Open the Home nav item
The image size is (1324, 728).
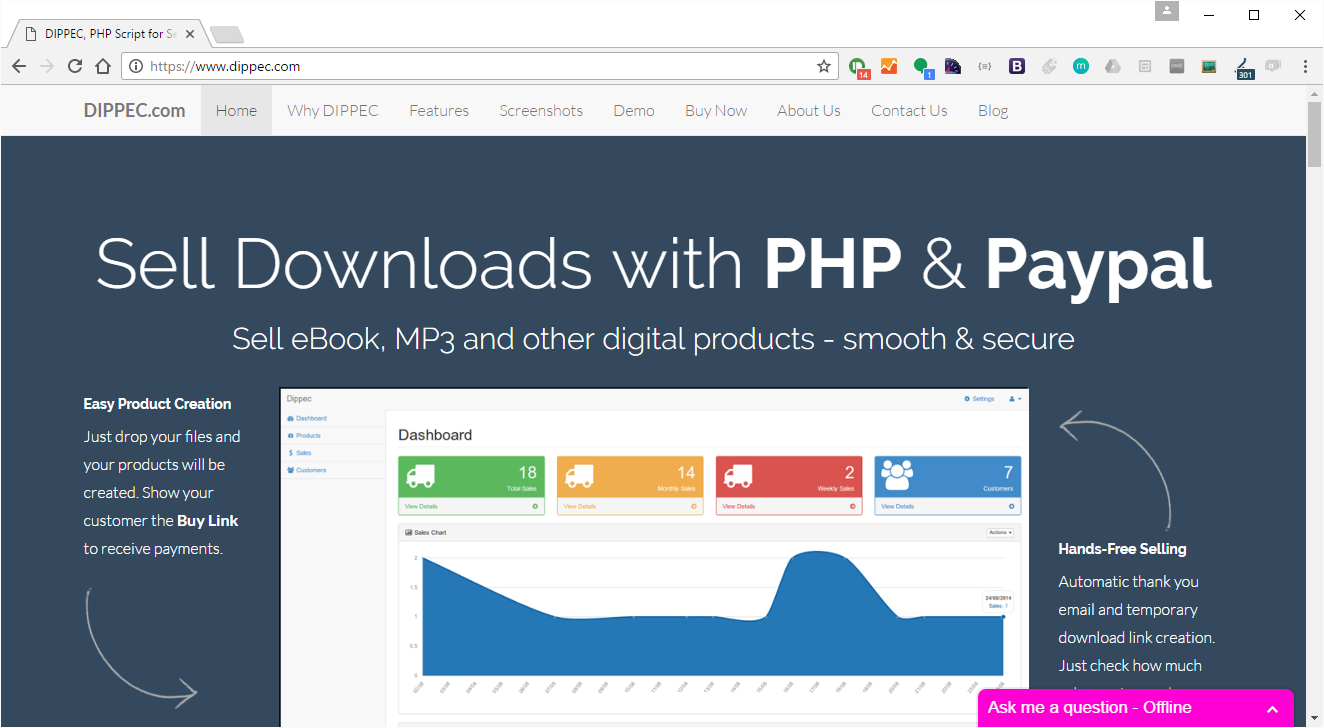tap(236, 111)
